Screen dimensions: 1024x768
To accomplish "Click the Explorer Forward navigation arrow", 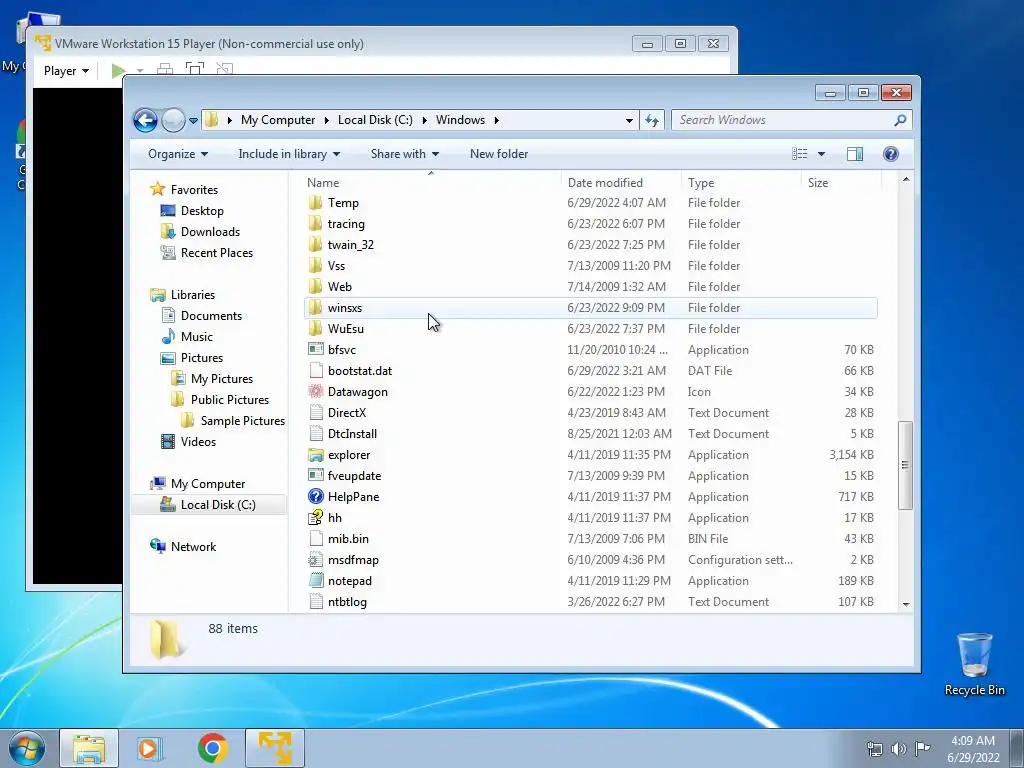I will pyautogui.click(x=173, y=120).
